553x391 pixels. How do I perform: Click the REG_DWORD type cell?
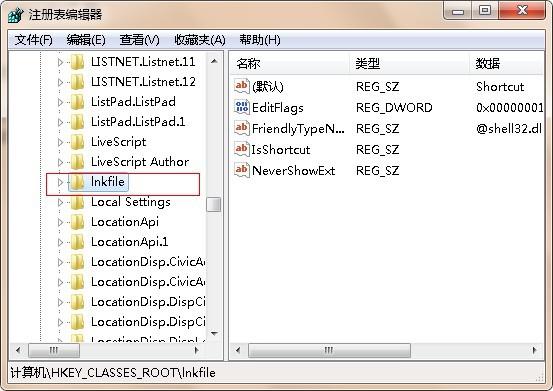394,108
